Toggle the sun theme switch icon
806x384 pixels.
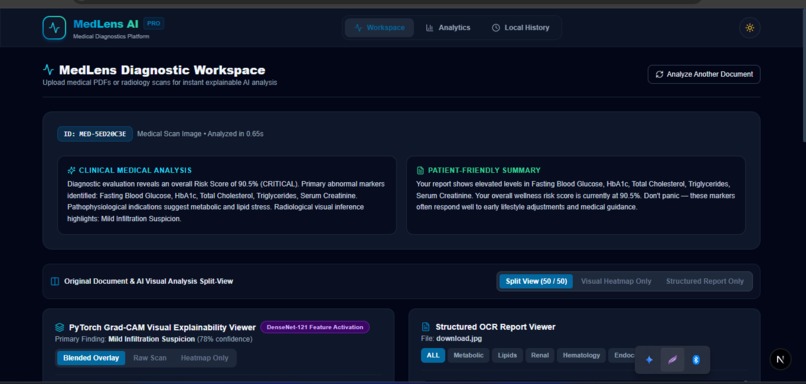(x=749, y=28)
